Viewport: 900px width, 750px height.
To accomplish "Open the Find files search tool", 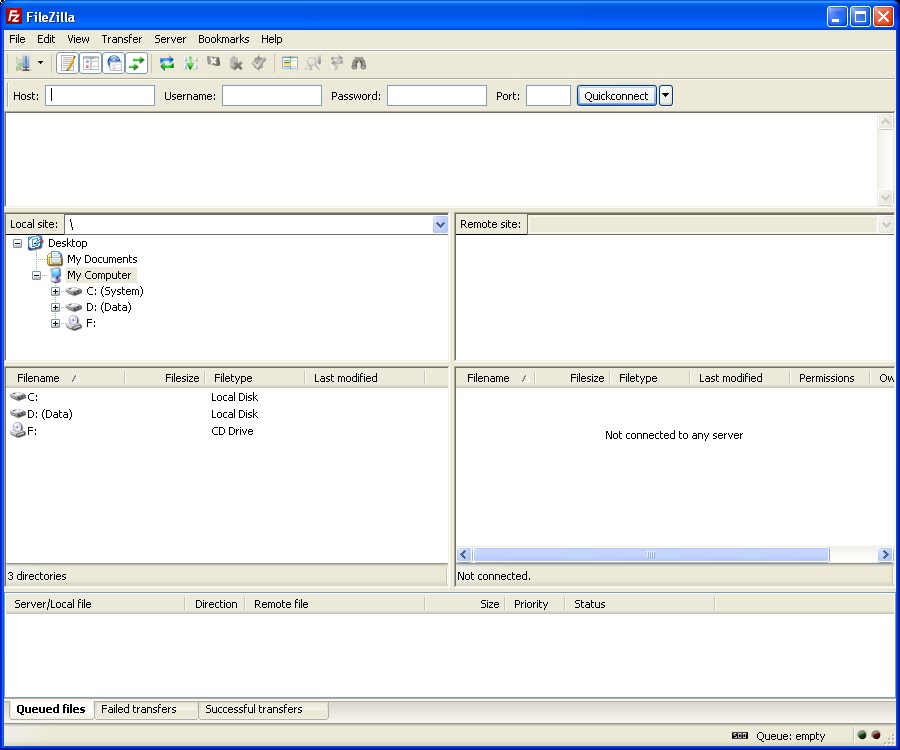I will click(x=357, y=62).
